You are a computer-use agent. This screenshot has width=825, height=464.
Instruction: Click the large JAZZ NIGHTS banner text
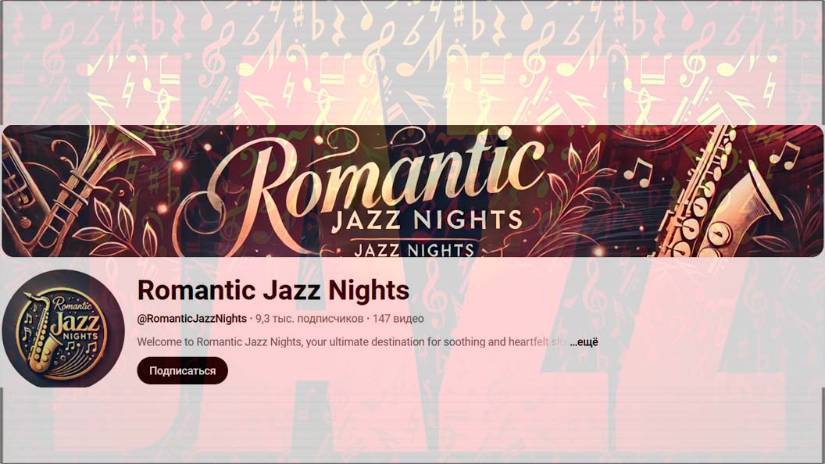point(427,221)
